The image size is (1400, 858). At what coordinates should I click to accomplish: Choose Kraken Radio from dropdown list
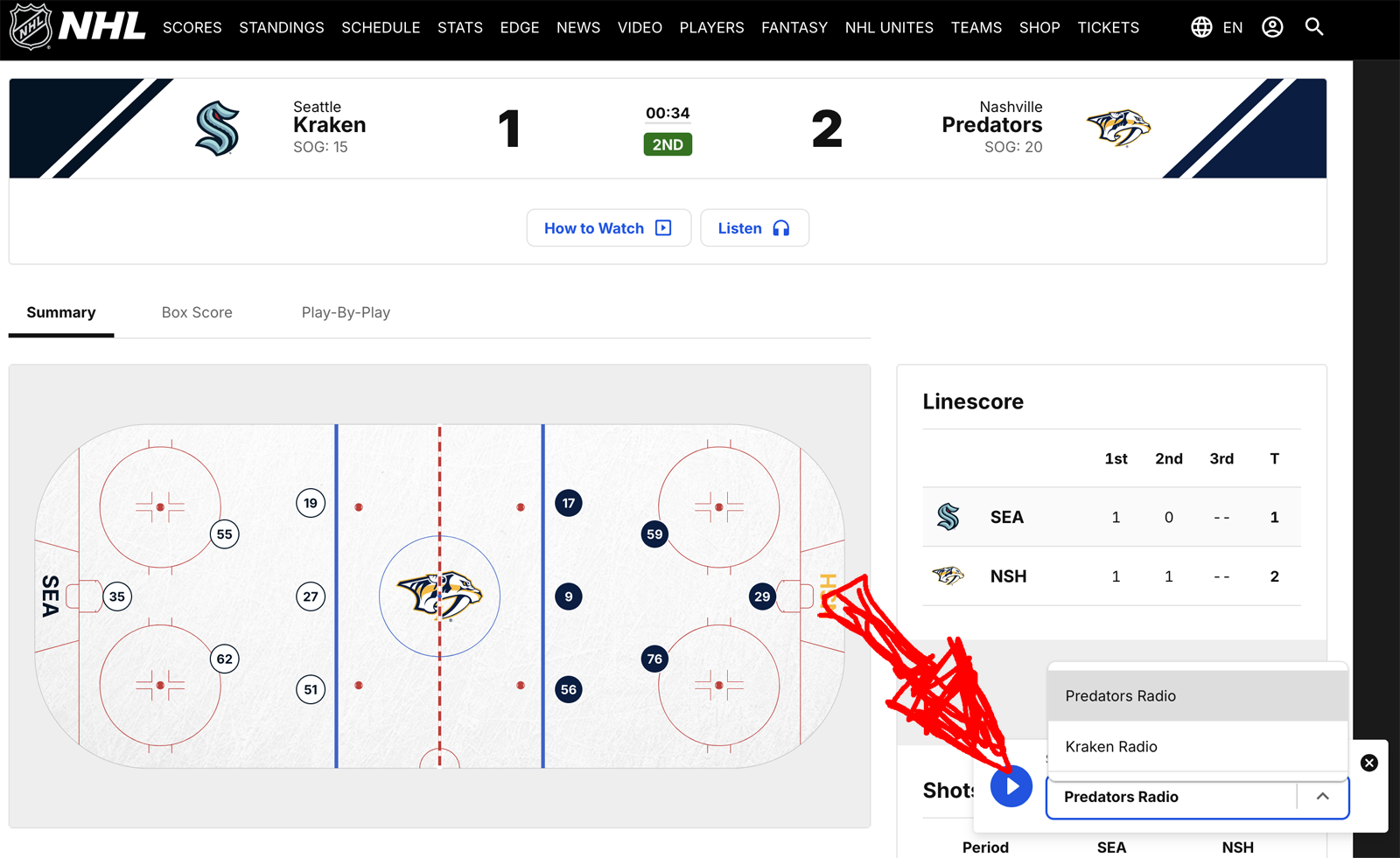pos(1198,747)
